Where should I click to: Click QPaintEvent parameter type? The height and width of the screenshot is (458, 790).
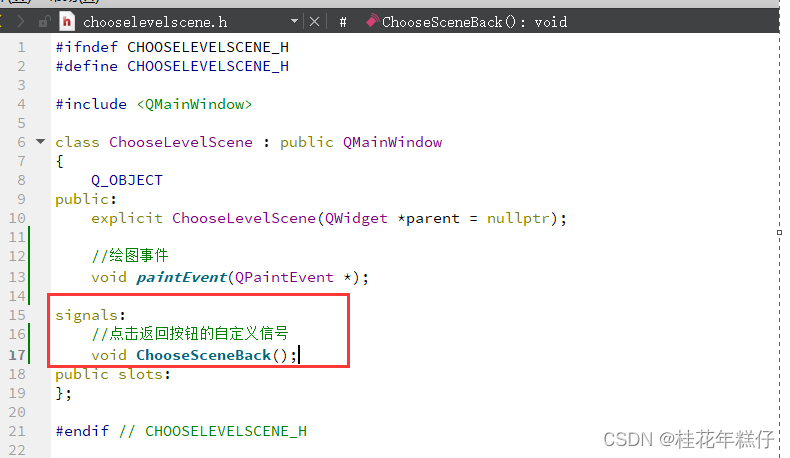(284, 277)
